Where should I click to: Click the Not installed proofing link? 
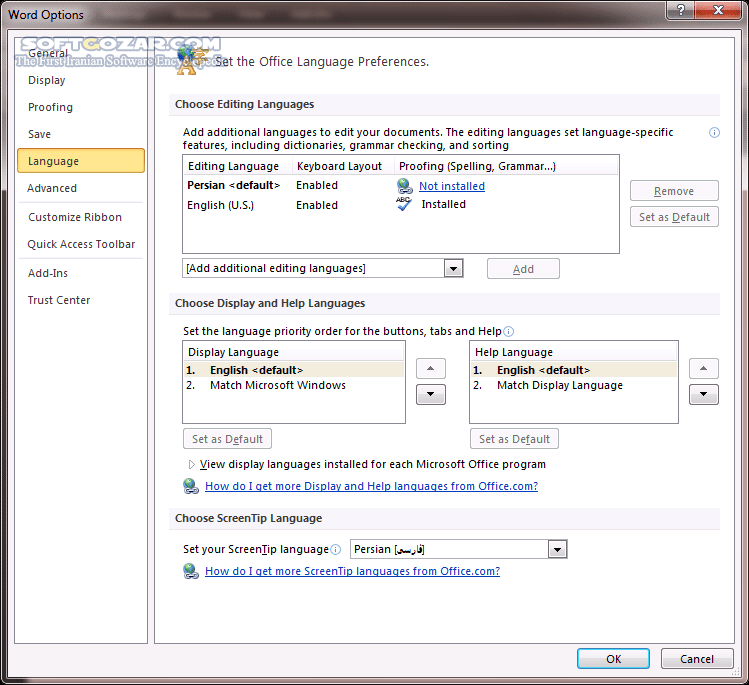coord(452,186)
